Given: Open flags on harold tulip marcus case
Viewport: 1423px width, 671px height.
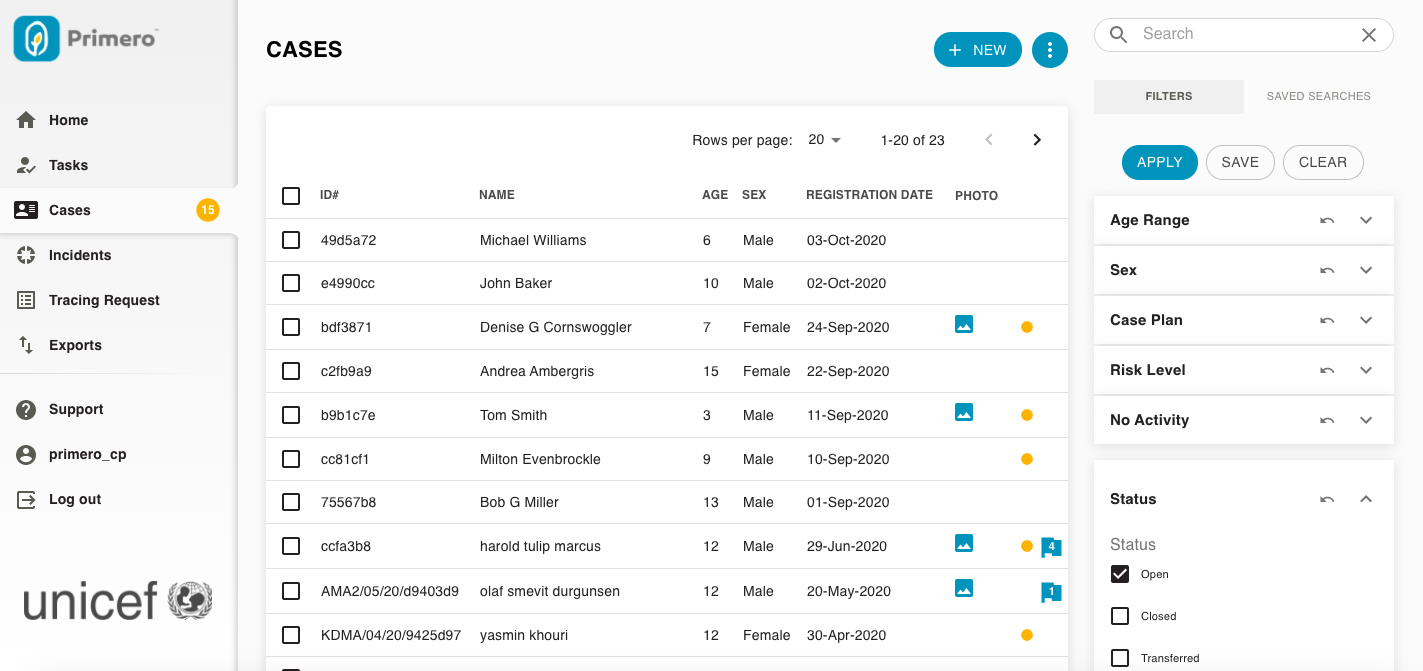Looking at the screenshot, I should (x=1051, y=547).
